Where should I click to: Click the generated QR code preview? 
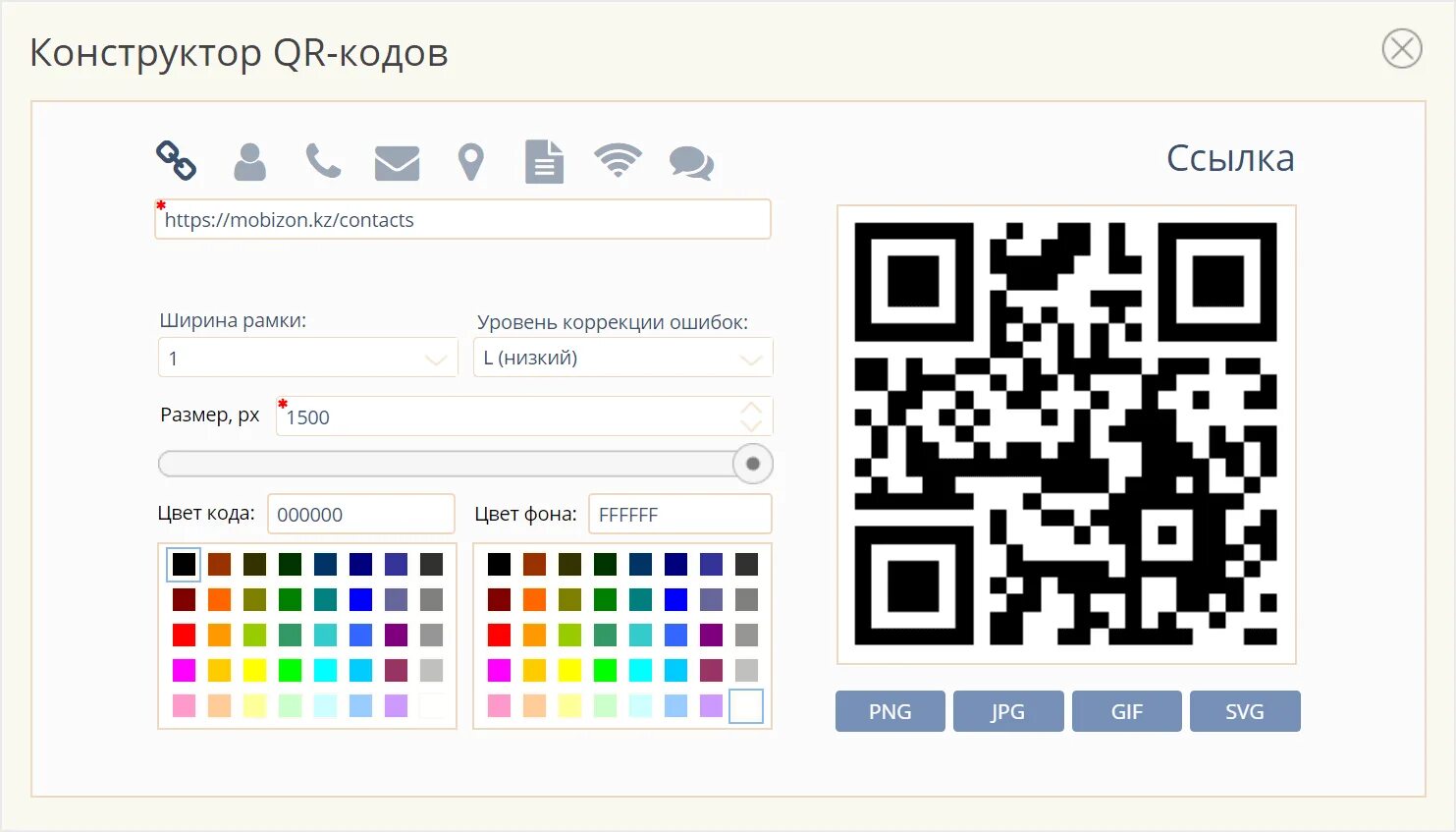point(1066,434)
